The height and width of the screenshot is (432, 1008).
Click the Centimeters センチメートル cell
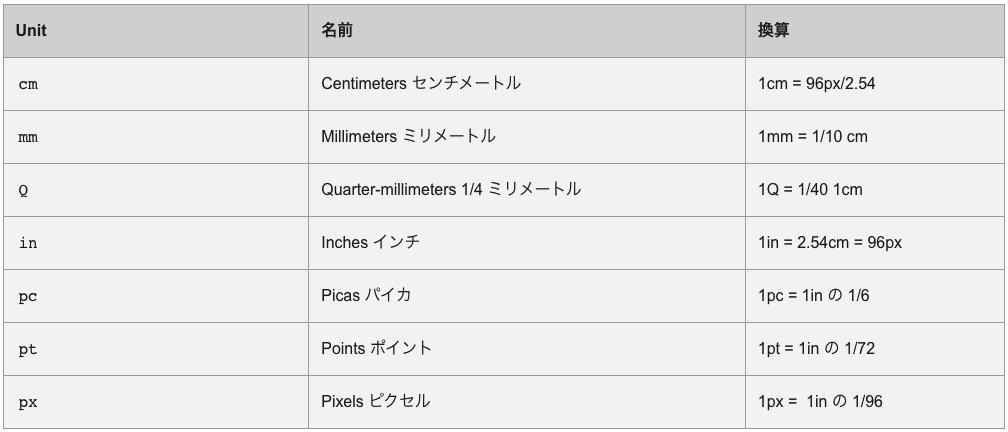pos(526,84)
